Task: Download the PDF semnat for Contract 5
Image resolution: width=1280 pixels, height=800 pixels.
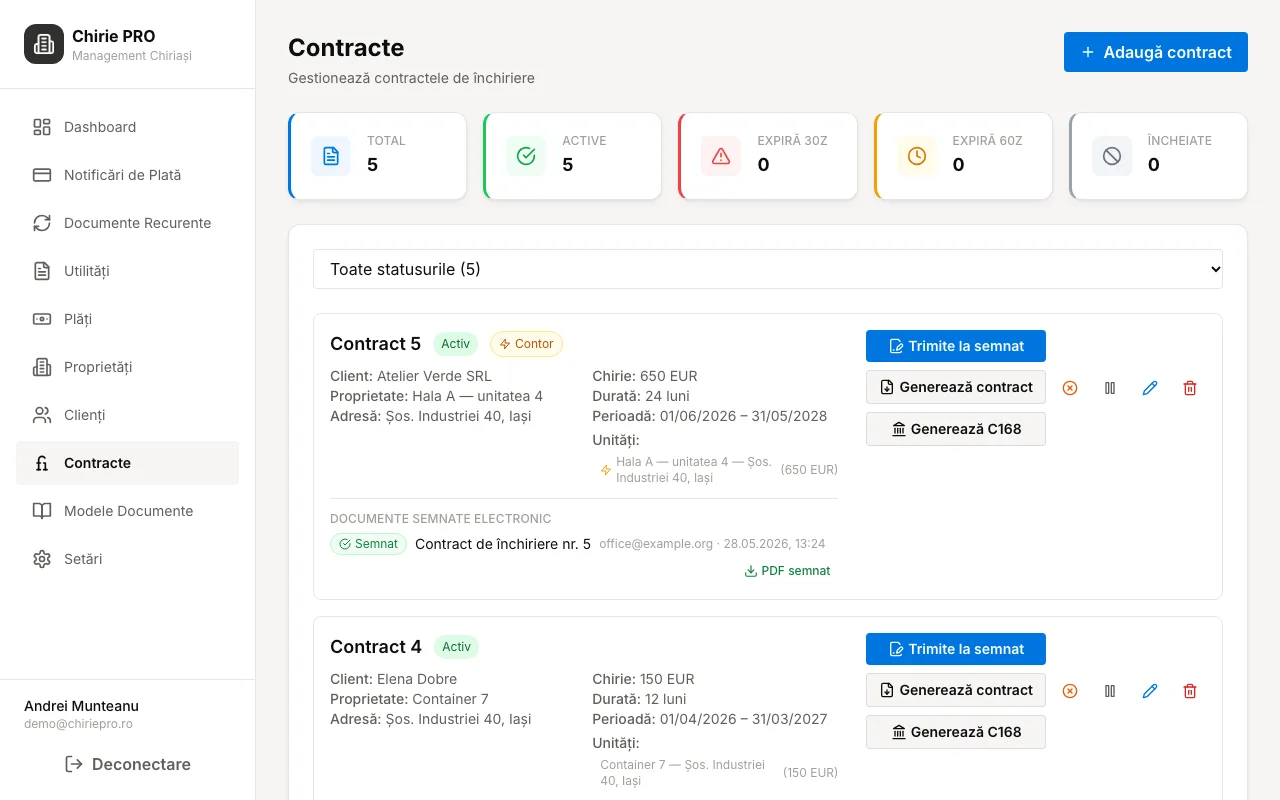Action: click(787, 571)
